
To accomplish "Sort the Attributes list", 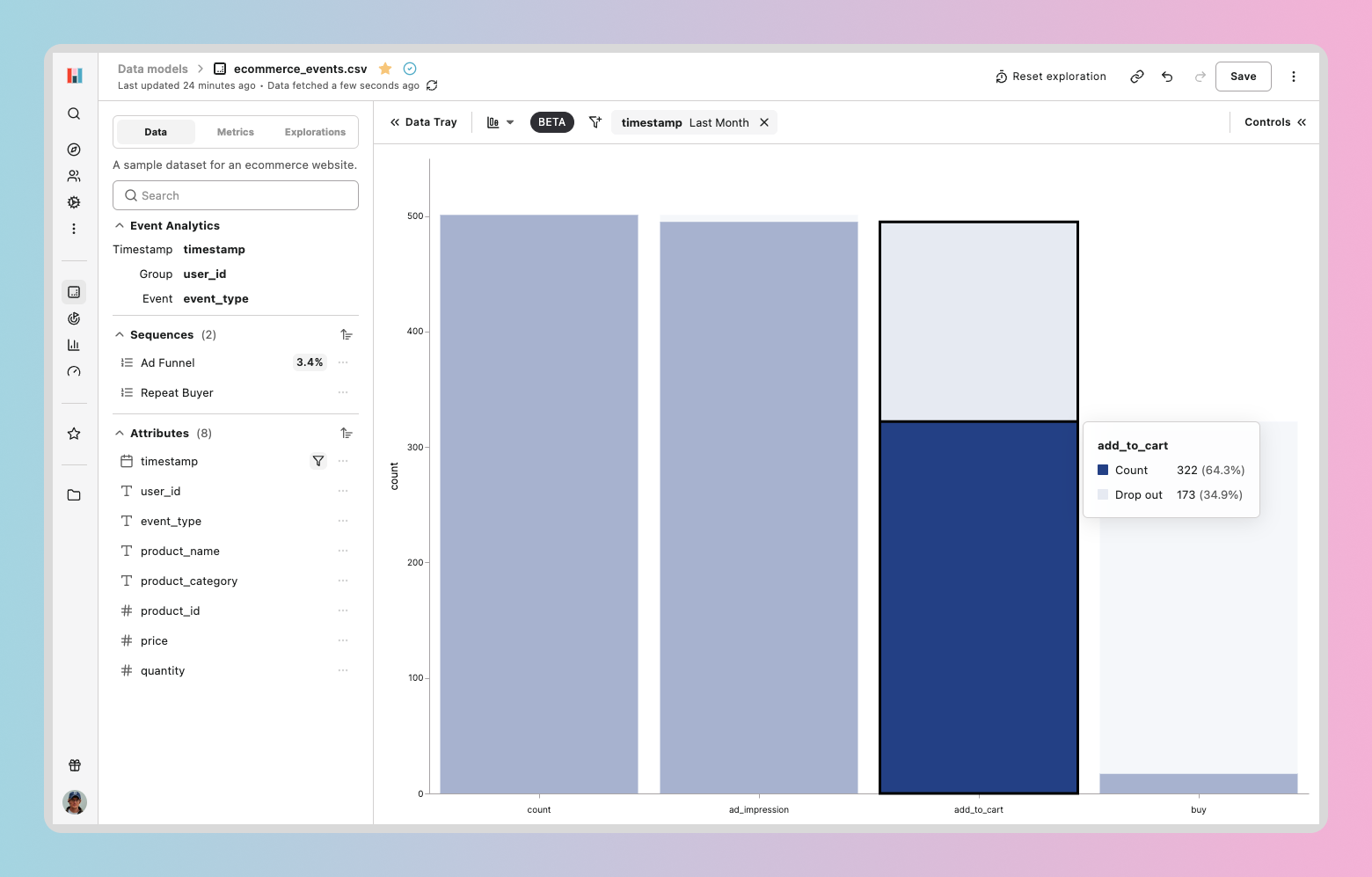I will pyautogui.click(x=347, y=434).
